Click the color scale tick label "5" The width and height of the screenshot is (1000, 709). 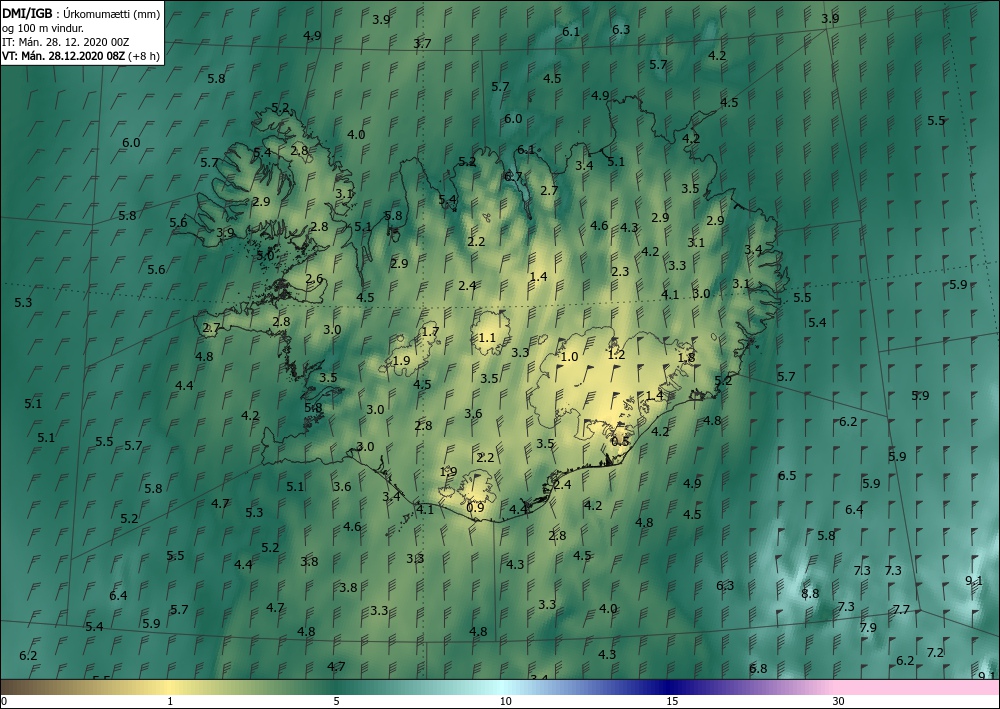coord(336,702)
